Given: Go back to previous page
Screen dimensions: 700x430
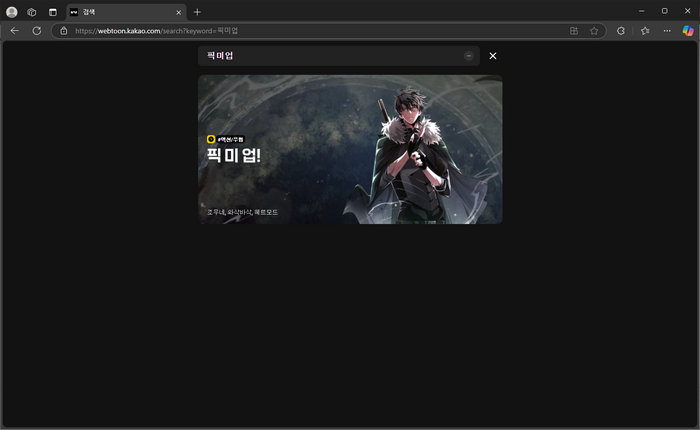Looking at the screenshot, I should click(x=15, y=31).
